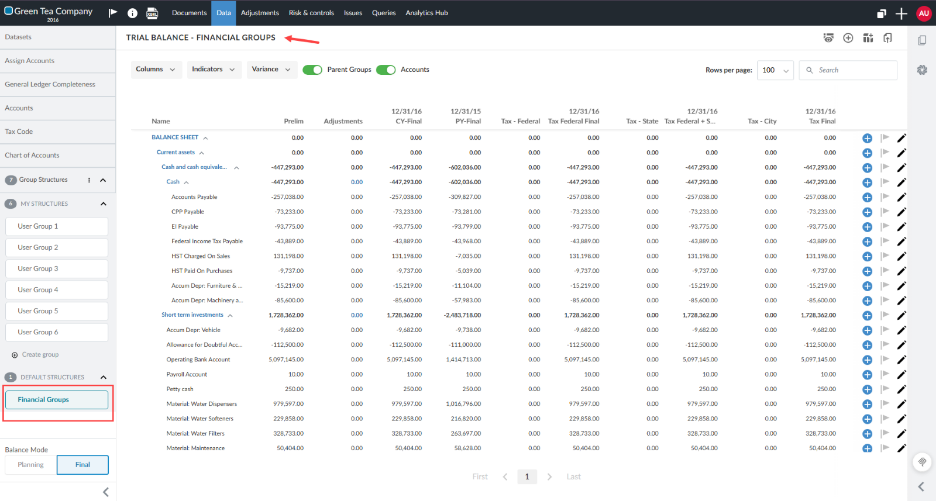Select User Group 4 structure
Viewport: 936px width, 501px height.
coord(57,290)
